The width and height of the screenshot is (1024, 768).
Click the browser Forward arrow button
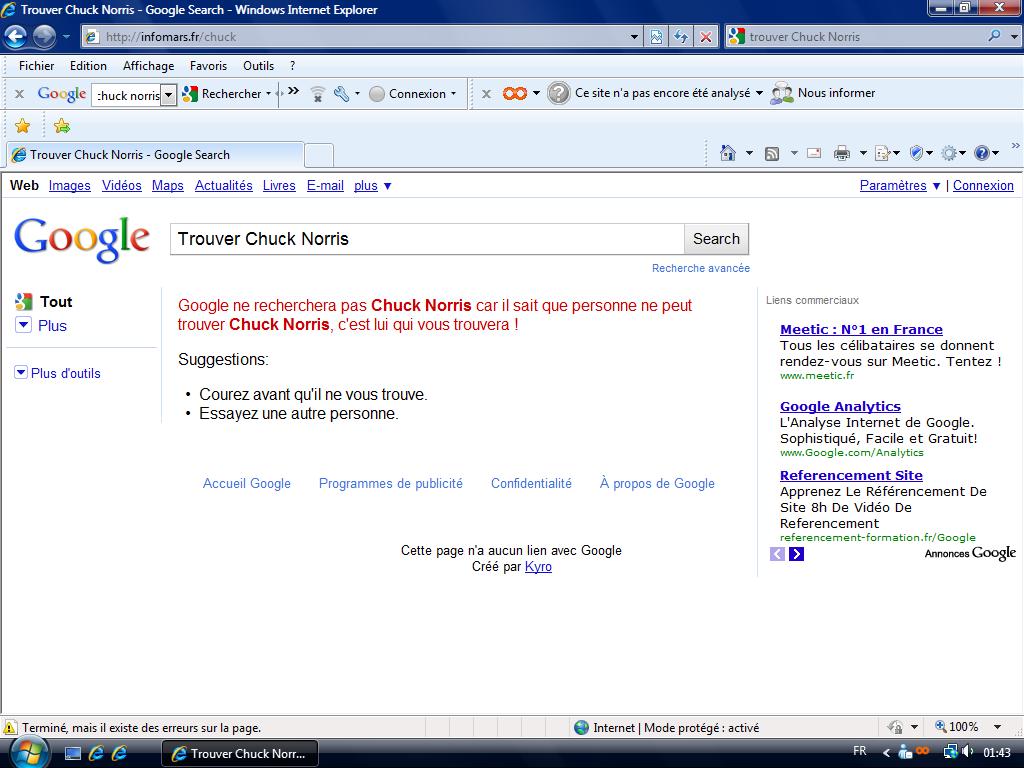click(44, 37)
